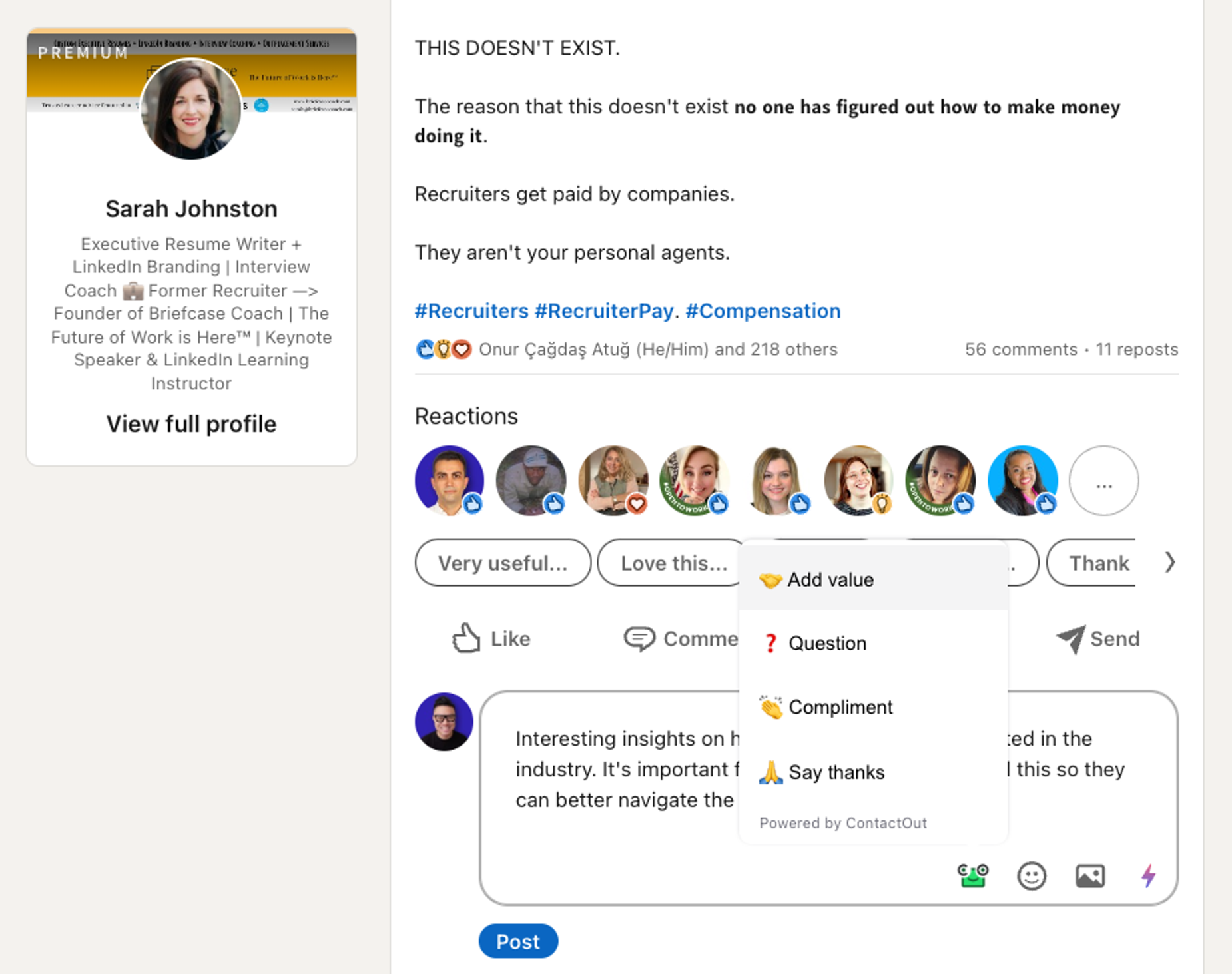Choose 'Question' in the comment type menu

(x=827, y=644)
